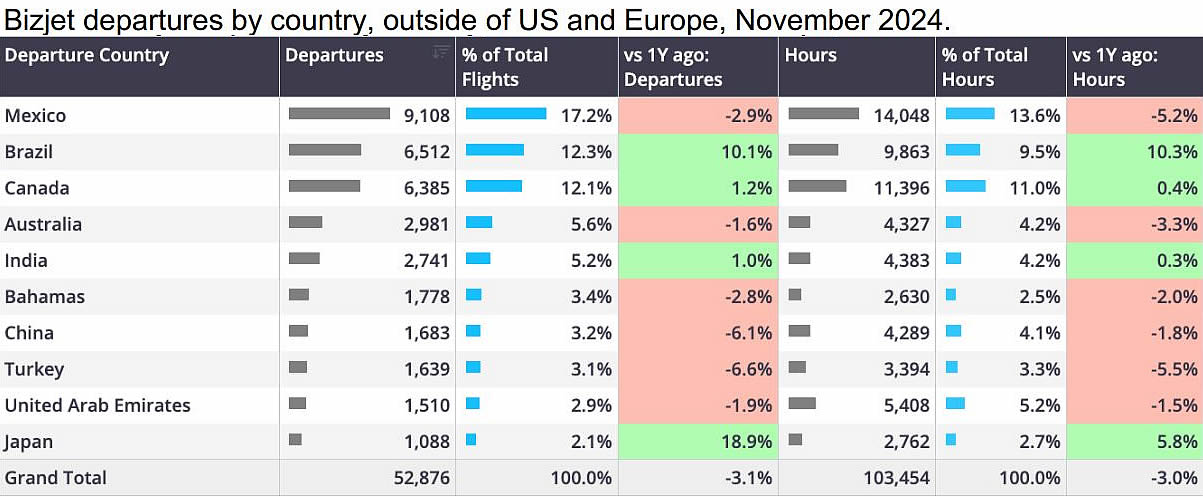Click the % of Total Flights header

tap(505, 67)
